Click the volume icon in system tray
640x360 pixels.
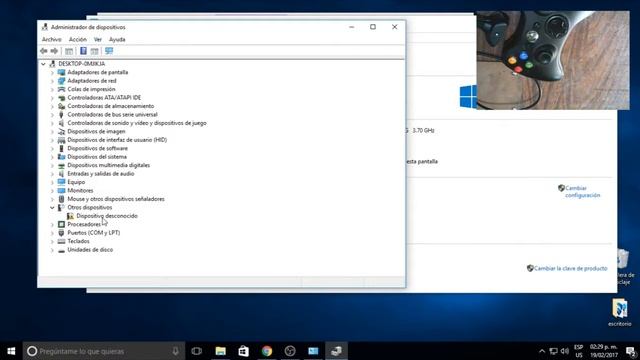(x=565, y=351)
